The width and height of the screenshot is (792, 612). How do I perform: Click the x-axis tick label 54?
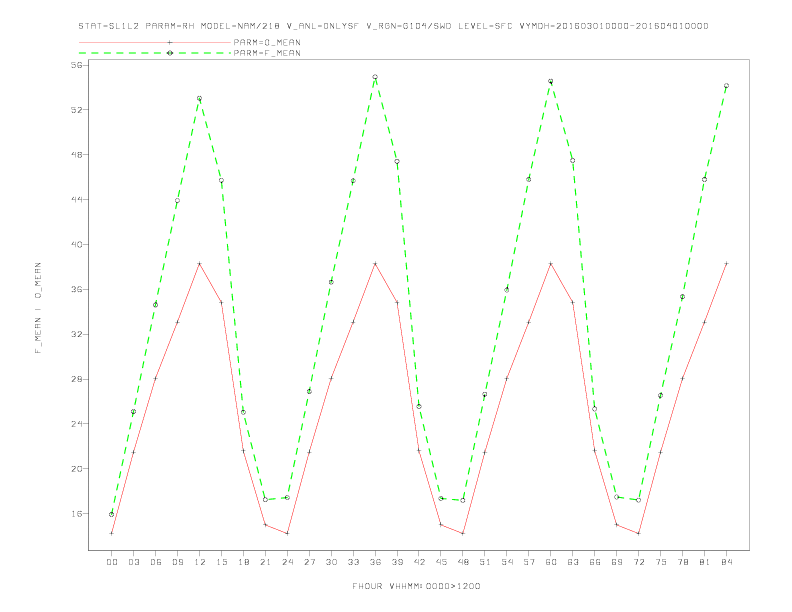507,562
